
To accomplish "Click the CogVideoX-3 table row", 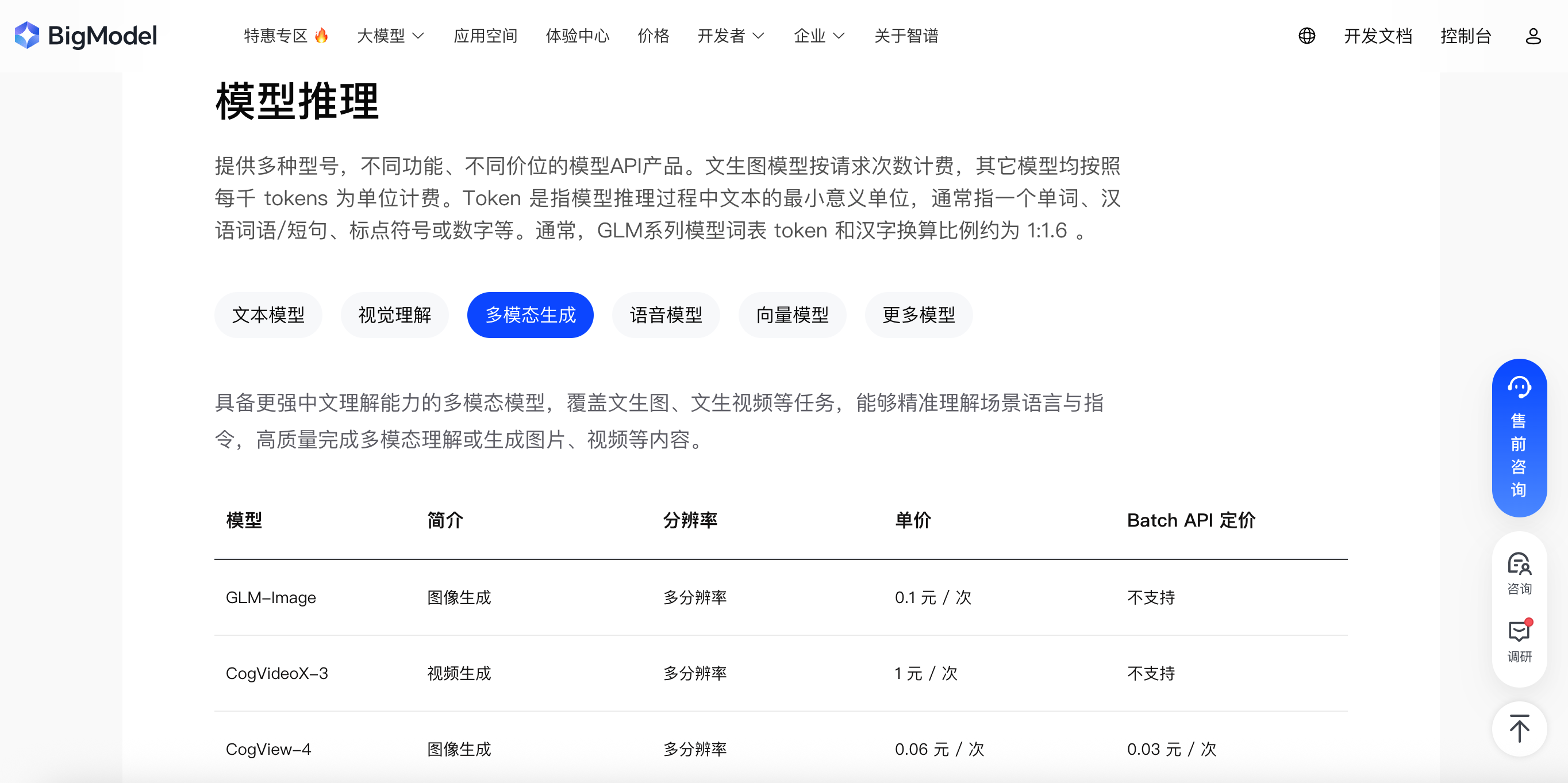I will (277, 673).
